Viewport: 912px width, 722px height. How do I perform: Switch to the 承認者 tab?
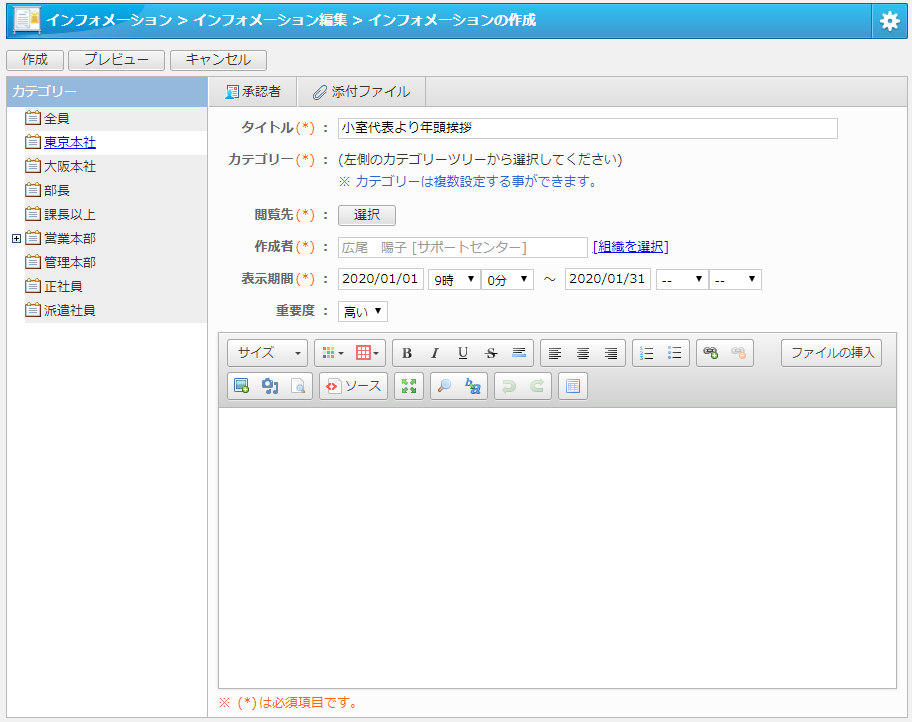tap(253, 92)
